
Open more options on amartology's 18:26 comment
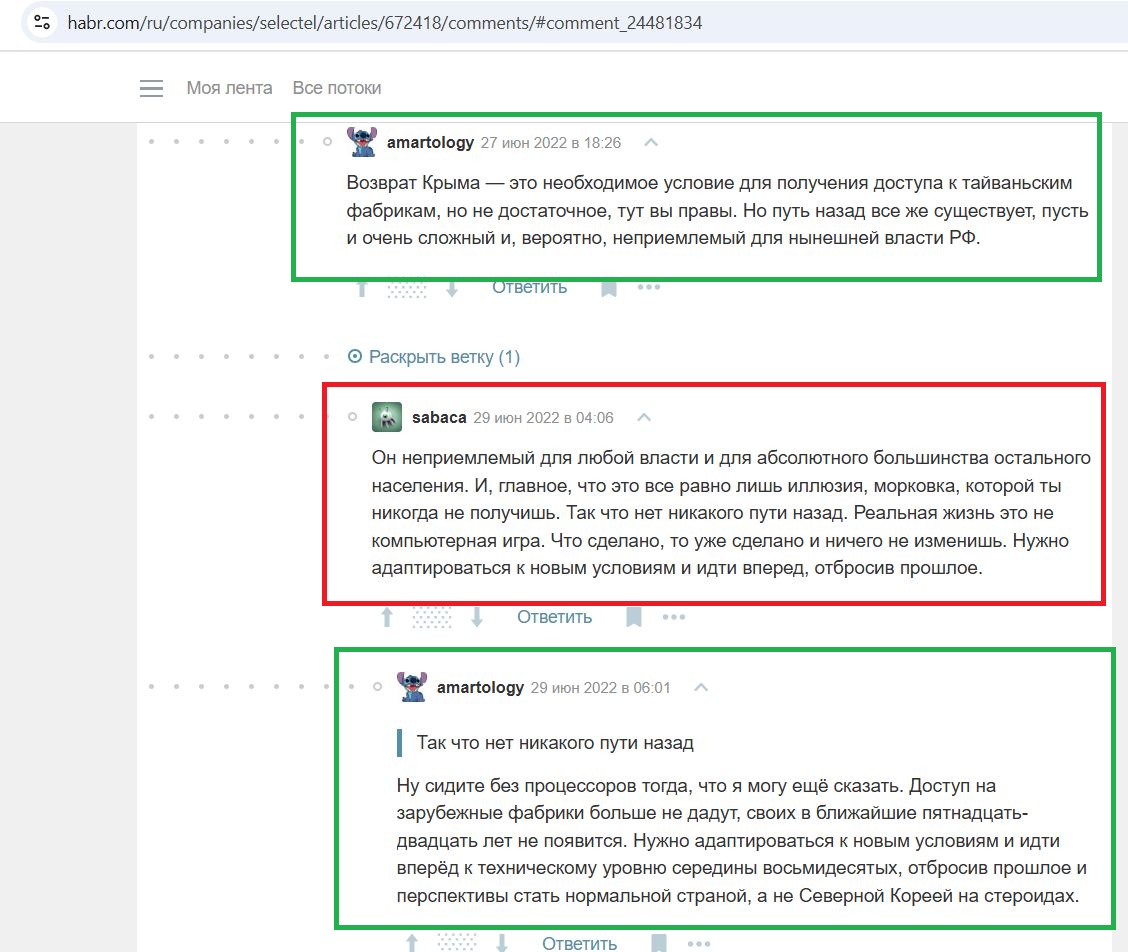(x=649, y=287)
